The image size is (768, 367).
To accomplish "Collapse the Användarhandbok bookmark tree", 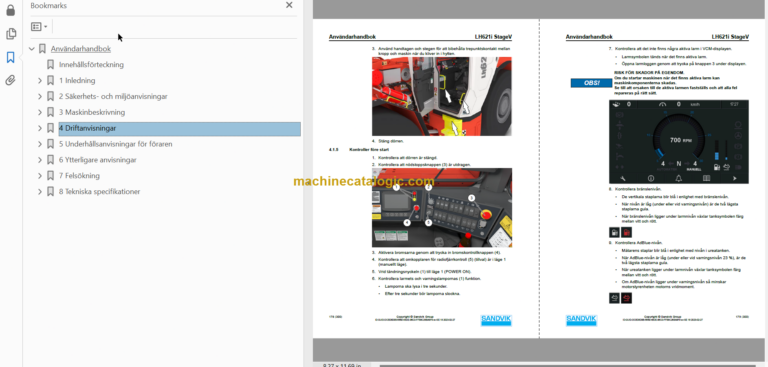I will tap(32, 49).
